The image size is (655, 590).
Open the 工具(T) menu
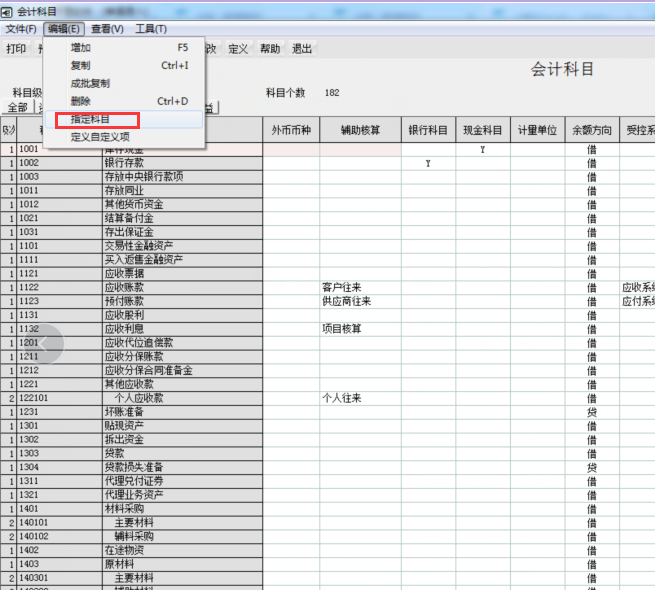coord(151,29)
